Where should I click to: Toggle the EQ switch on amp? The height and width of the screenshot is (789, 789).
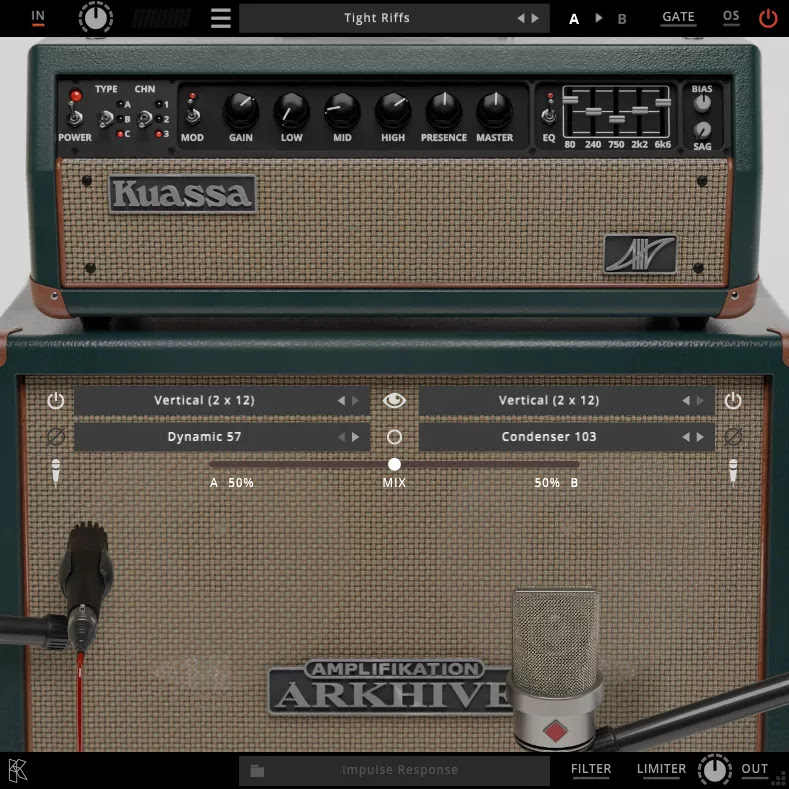[549, 116]
